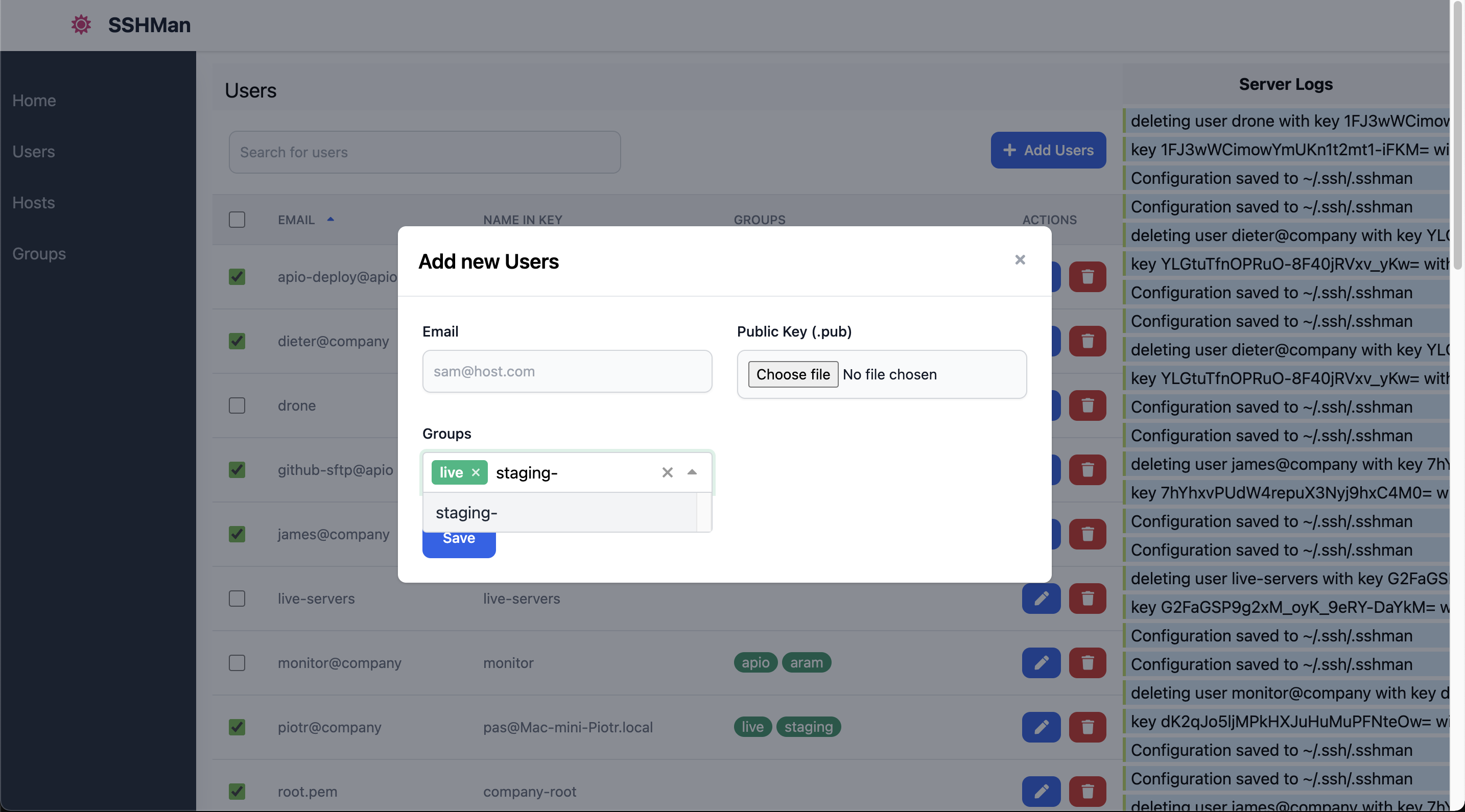Screen dimensions: 1465x812
Task: Toggle the select-all users checkbox
Action: click(x=237, y=220)
